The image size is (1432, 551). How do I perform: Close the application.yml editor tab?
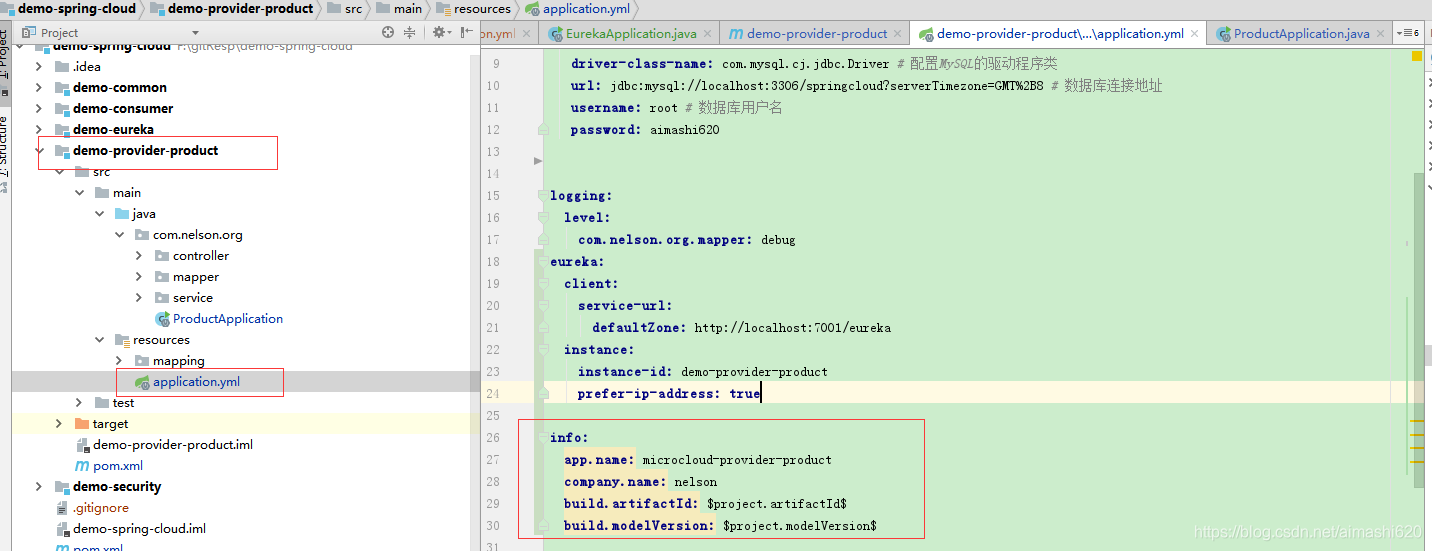tap(1196, 34)
